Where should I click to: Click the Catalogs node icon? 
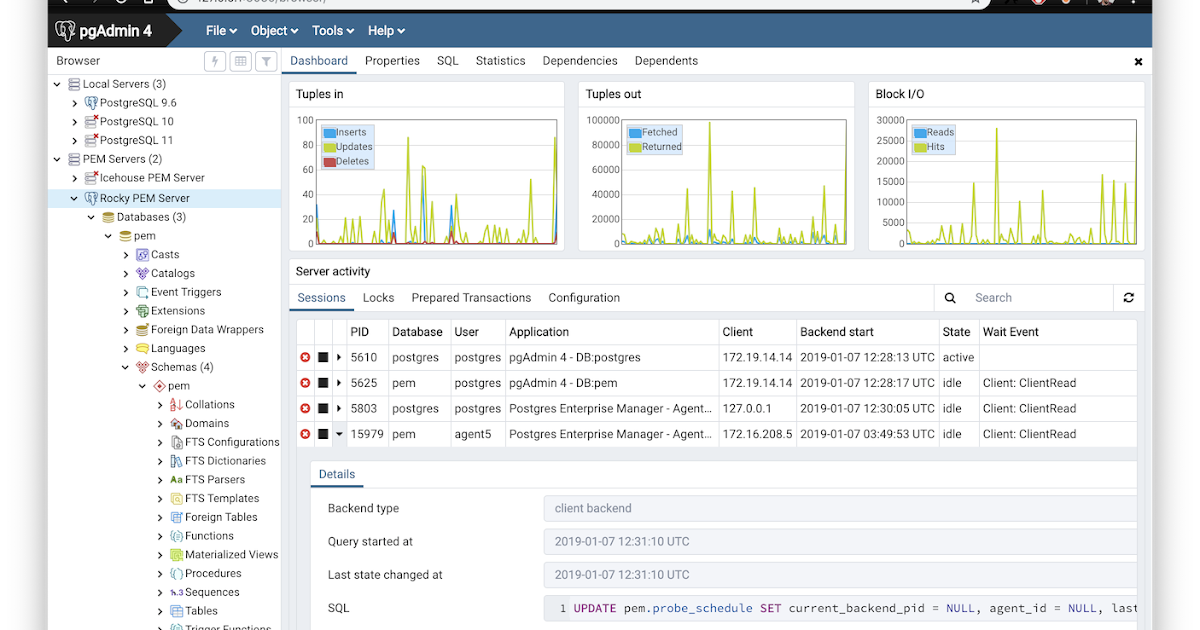pos(142,273)
